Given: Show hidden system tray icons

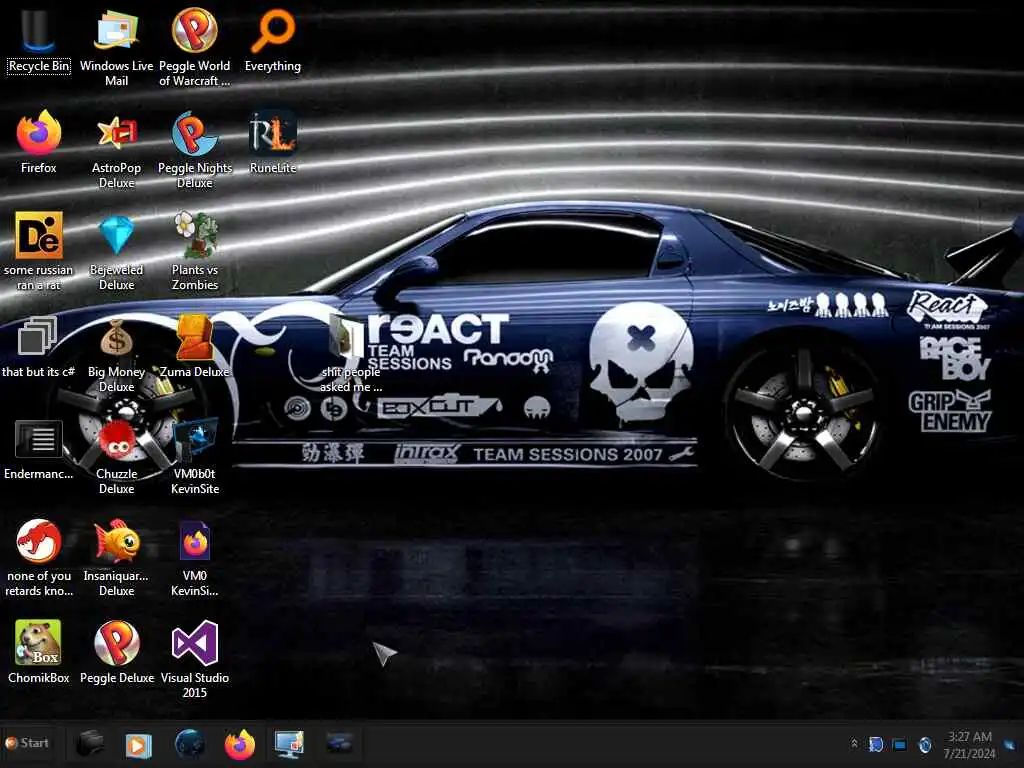Looking at the screenshot, I should [854, 744].
